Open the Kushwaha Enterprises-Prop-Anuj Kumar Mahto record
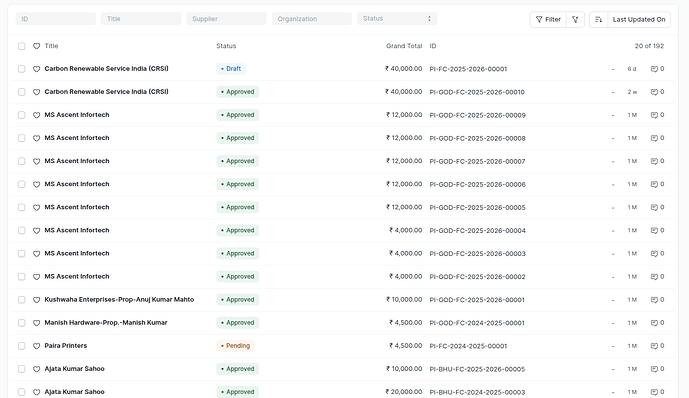Screen dimensions: 689x398 tap(119, 300)
